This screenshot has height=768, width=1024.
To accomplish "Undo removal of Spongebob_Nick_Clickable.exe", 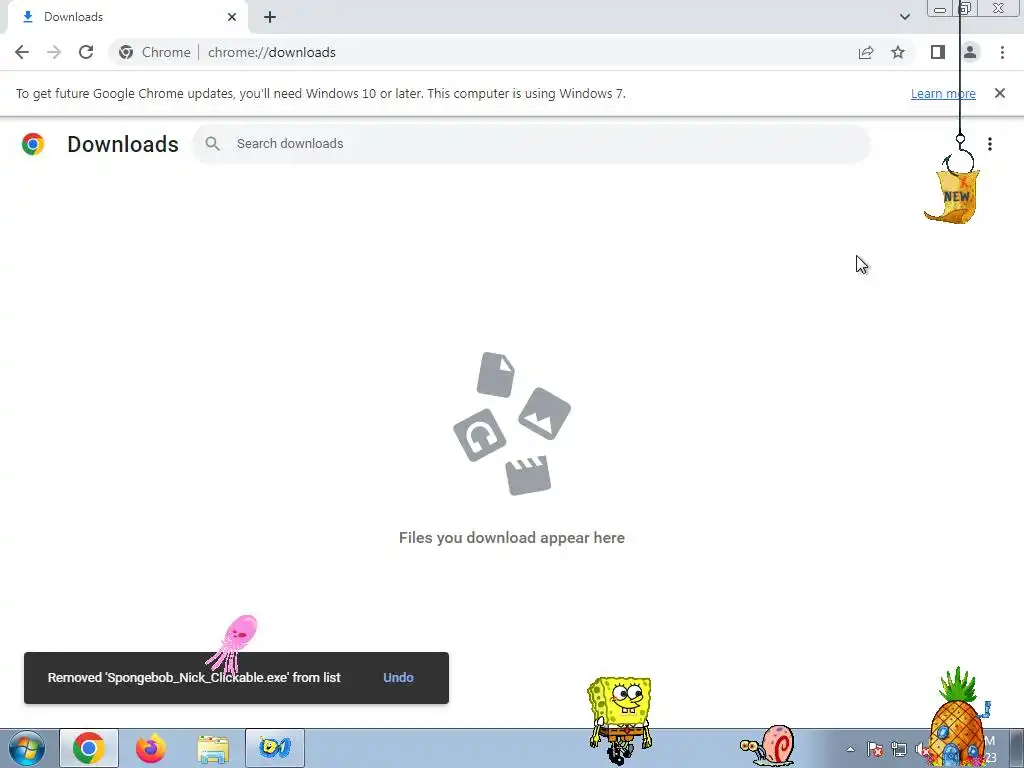I will coord(398,677).
